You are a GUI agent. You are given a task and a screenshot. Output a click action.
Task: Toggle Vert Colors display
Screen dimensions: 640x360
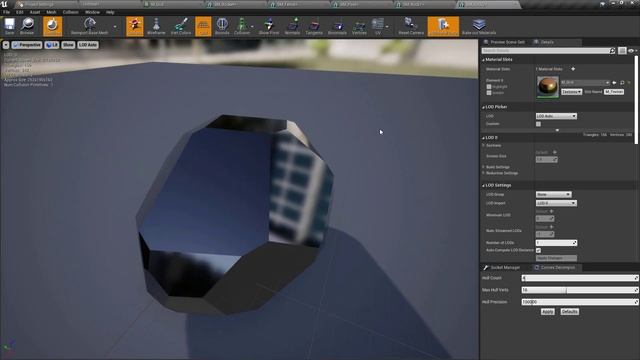point(181,26)
